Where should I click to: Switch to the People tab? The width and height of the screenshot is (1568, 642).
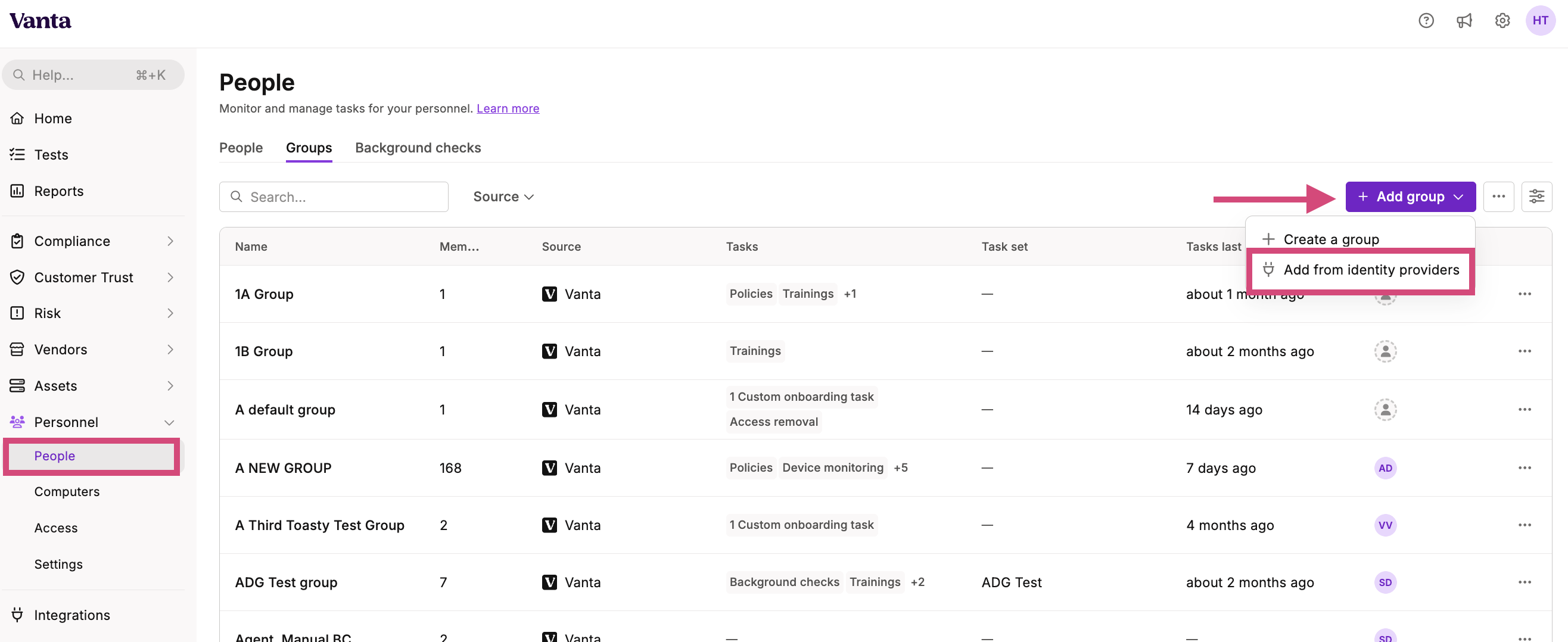(241, 148)
